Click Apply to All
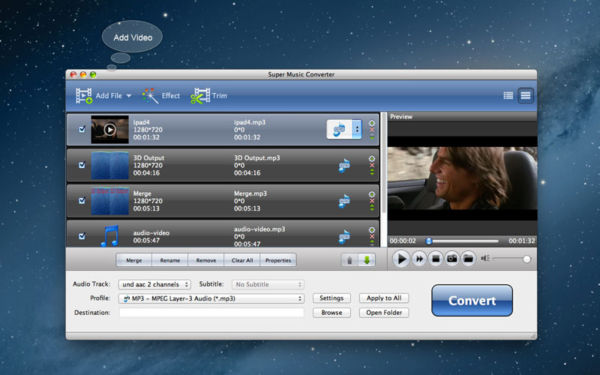Viewport: 600px width, 375px height. 384,298
